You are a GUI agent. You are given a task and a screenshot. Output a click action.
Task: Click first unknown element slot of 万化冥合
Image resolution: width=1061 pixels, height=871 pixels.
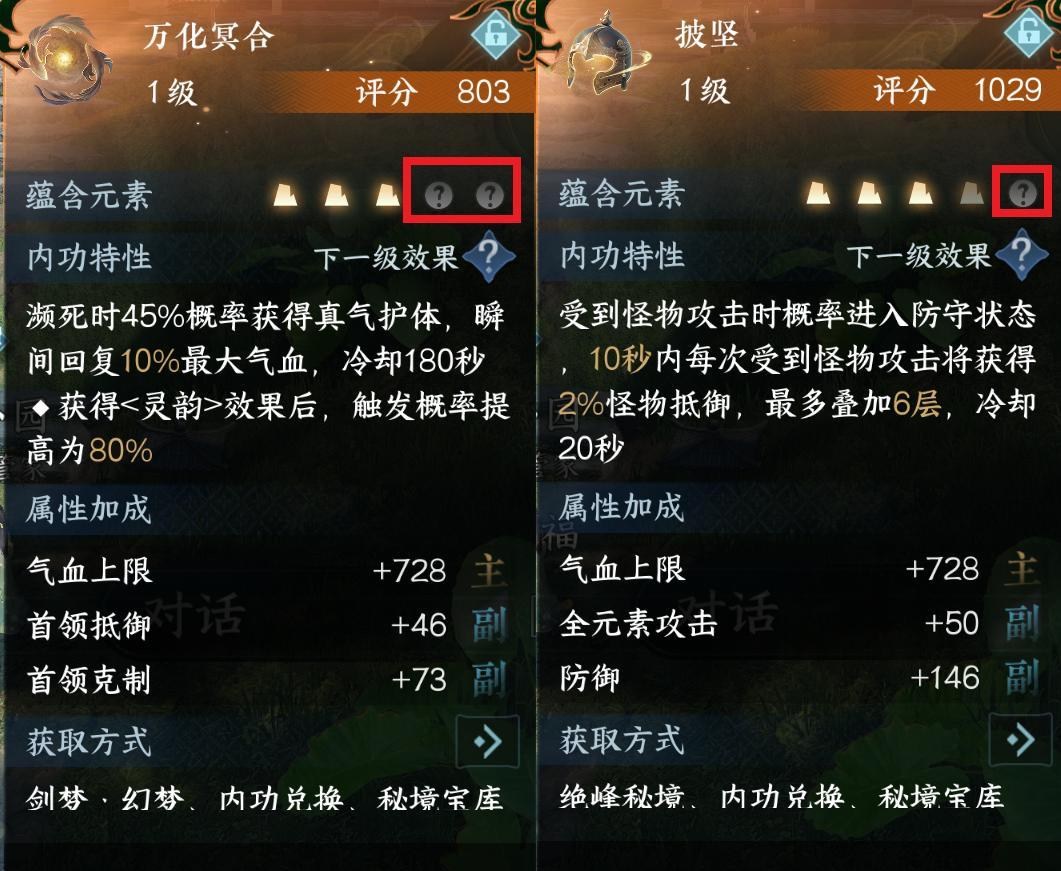[438, 196]
